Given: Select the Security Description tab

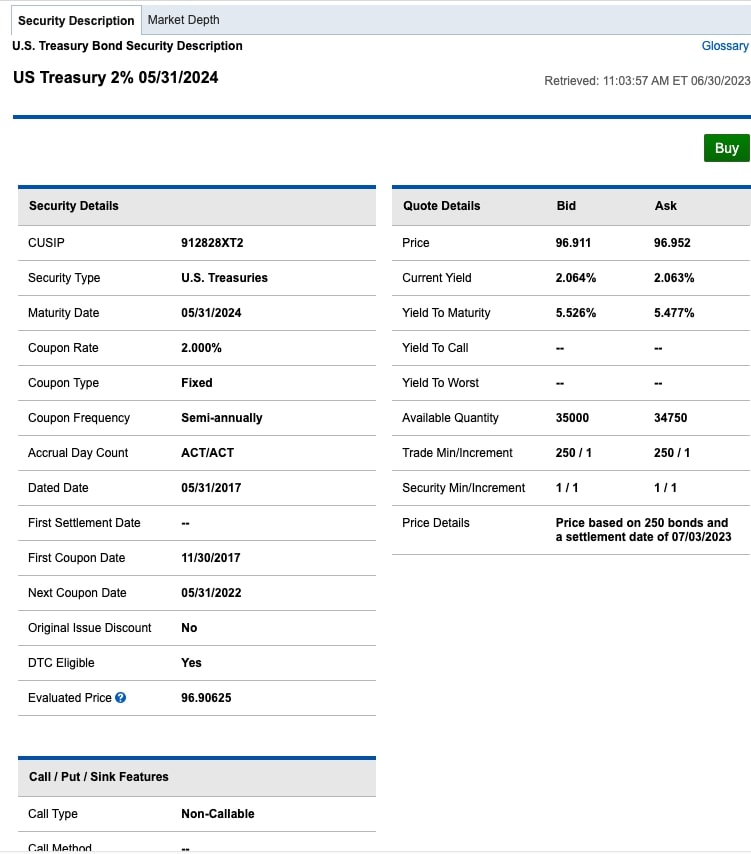Looking at the screenshot, I should pyautogui.click(x=76, y=21).
